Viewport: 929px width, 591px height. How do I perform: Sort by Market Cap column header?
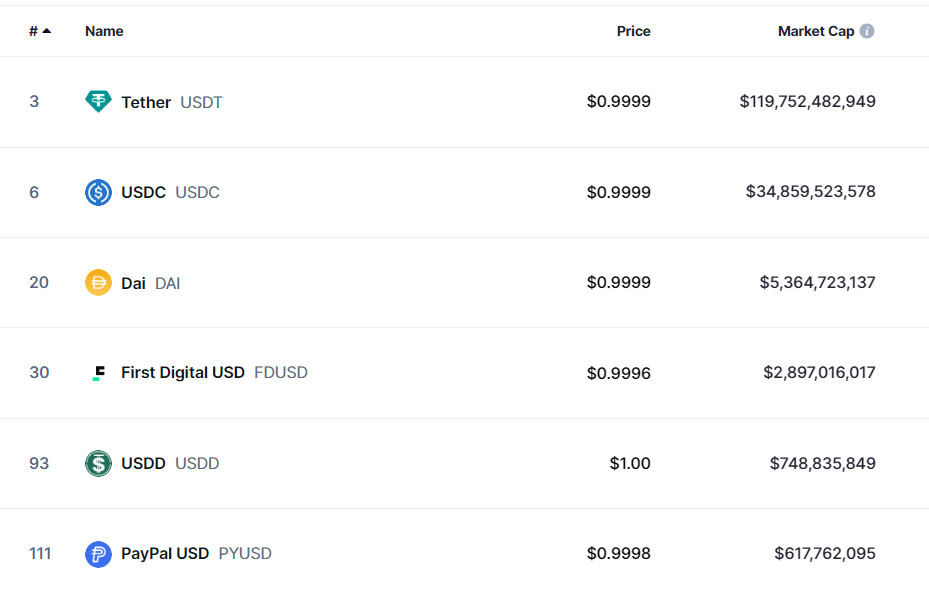pos(816,31)
